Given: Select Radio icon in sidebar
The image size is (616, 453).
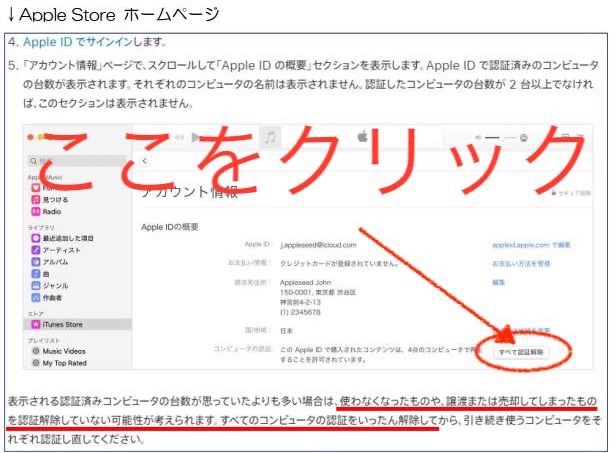Looking at the screenshot, I should pos(36,211).
